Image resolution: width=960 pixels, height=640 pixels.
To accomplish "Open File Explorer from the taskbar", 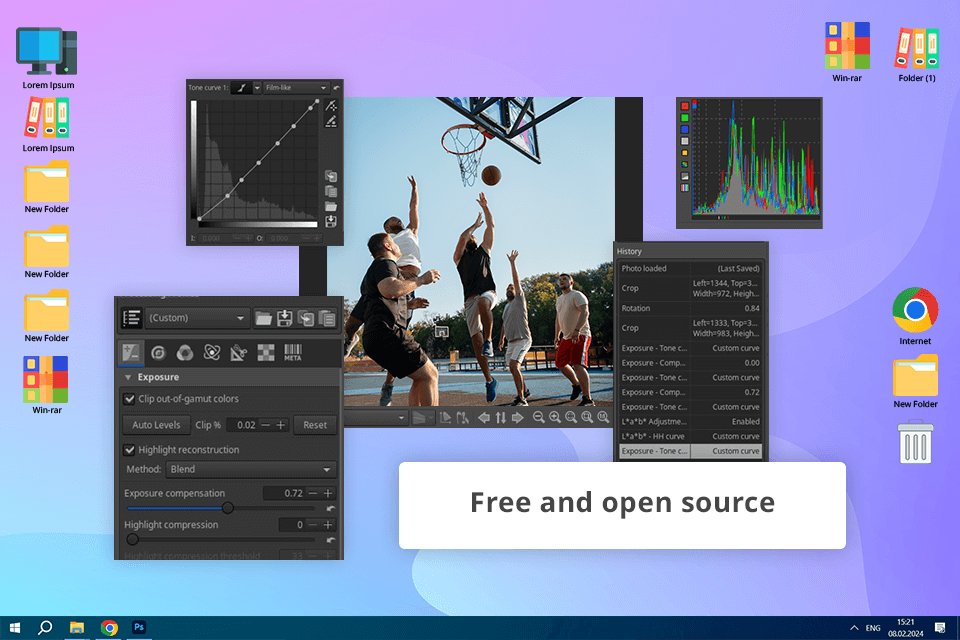I will tap(77, 628).
